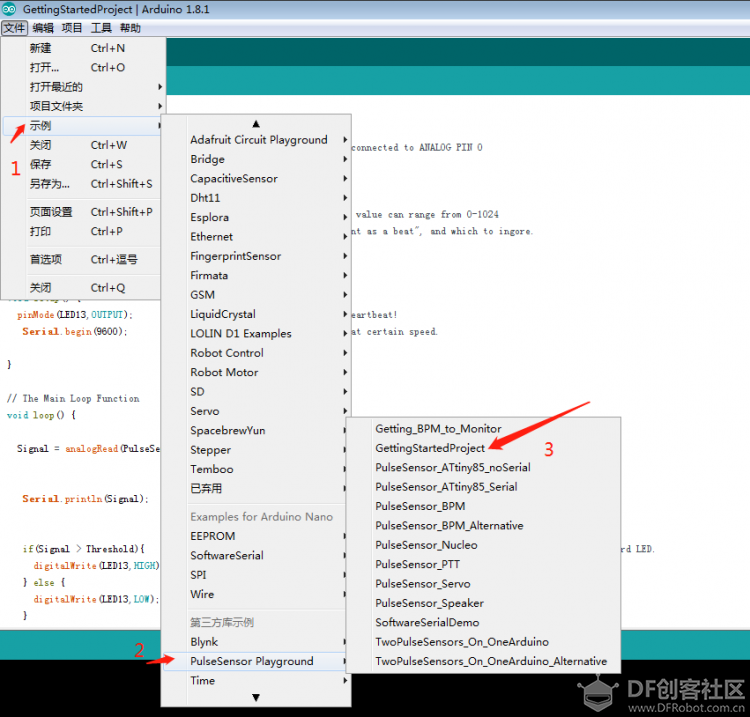This screenshot has width=750, height=717.
Task: Expand the Firmata examples submenu
Action: point(256,276)
